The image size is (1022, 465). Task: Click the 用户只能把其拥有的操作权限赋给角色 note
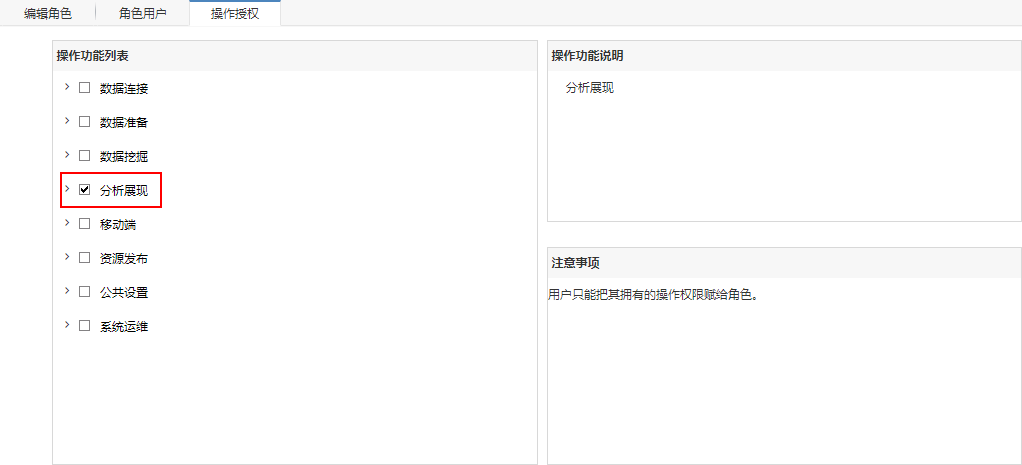(x=655, y=294)
